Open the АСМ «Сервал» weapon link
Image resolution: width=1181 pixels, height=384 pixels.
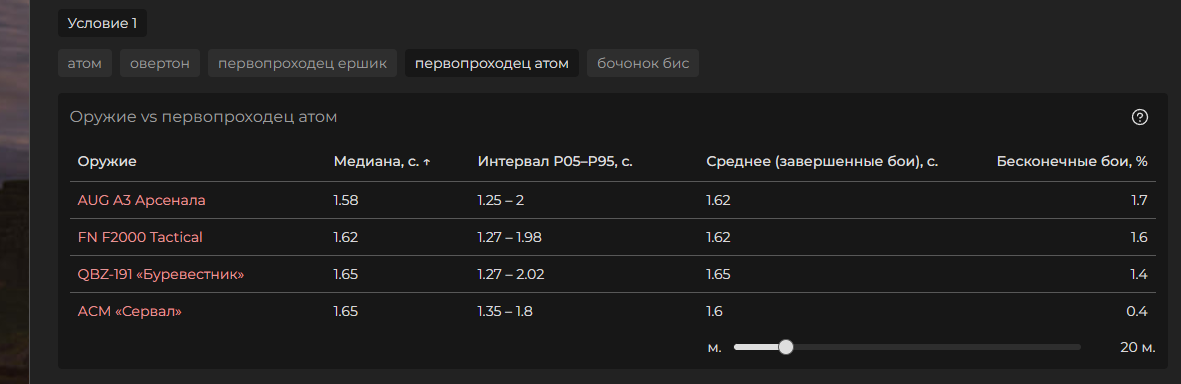[x=130, y=311]
